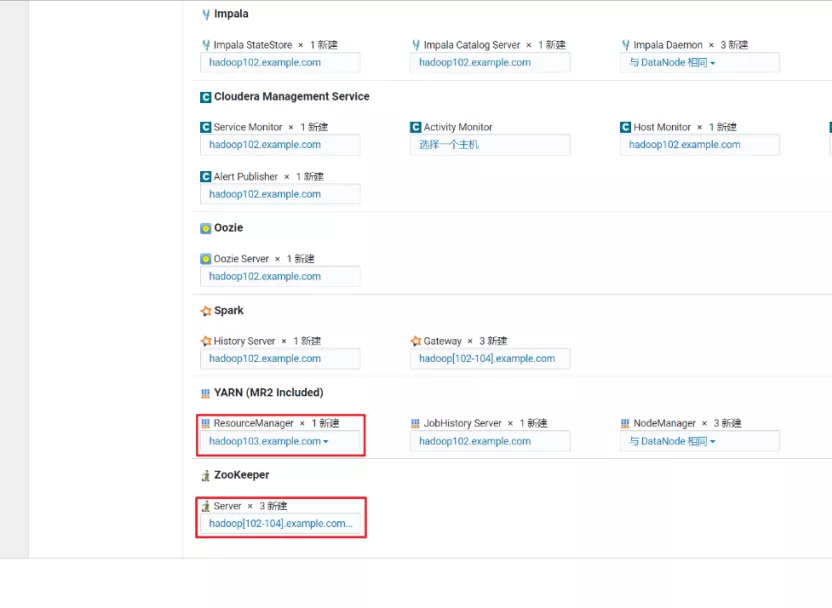Click the "ResourceManager" role label
Screen dimensions: 832x608
254,423
